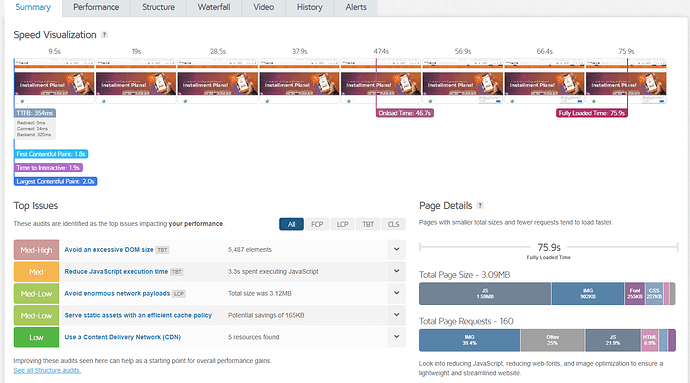Click the First Contentful Paint marker
This screenshot has width=690, height=383.
(51, 154)
